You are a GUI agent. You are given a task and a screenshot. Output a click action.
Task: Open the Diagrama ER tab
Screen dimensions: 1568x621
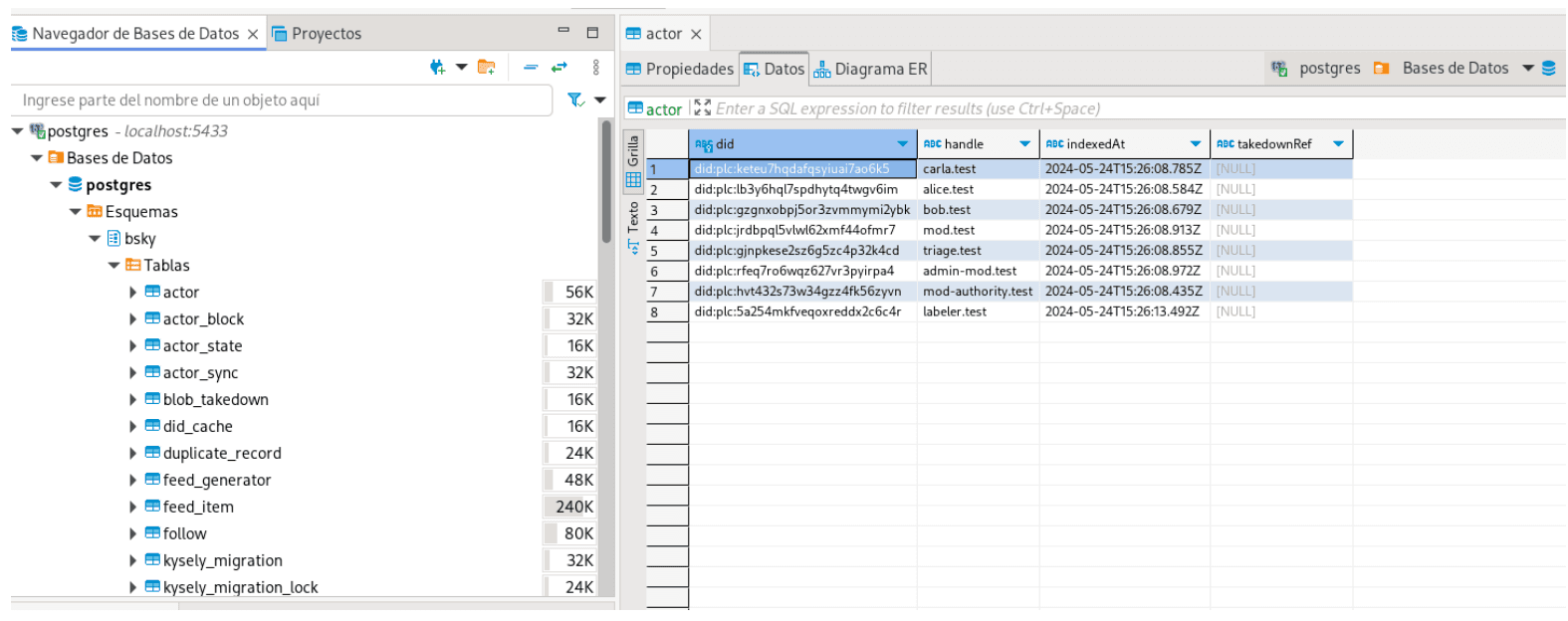point(871,69)
